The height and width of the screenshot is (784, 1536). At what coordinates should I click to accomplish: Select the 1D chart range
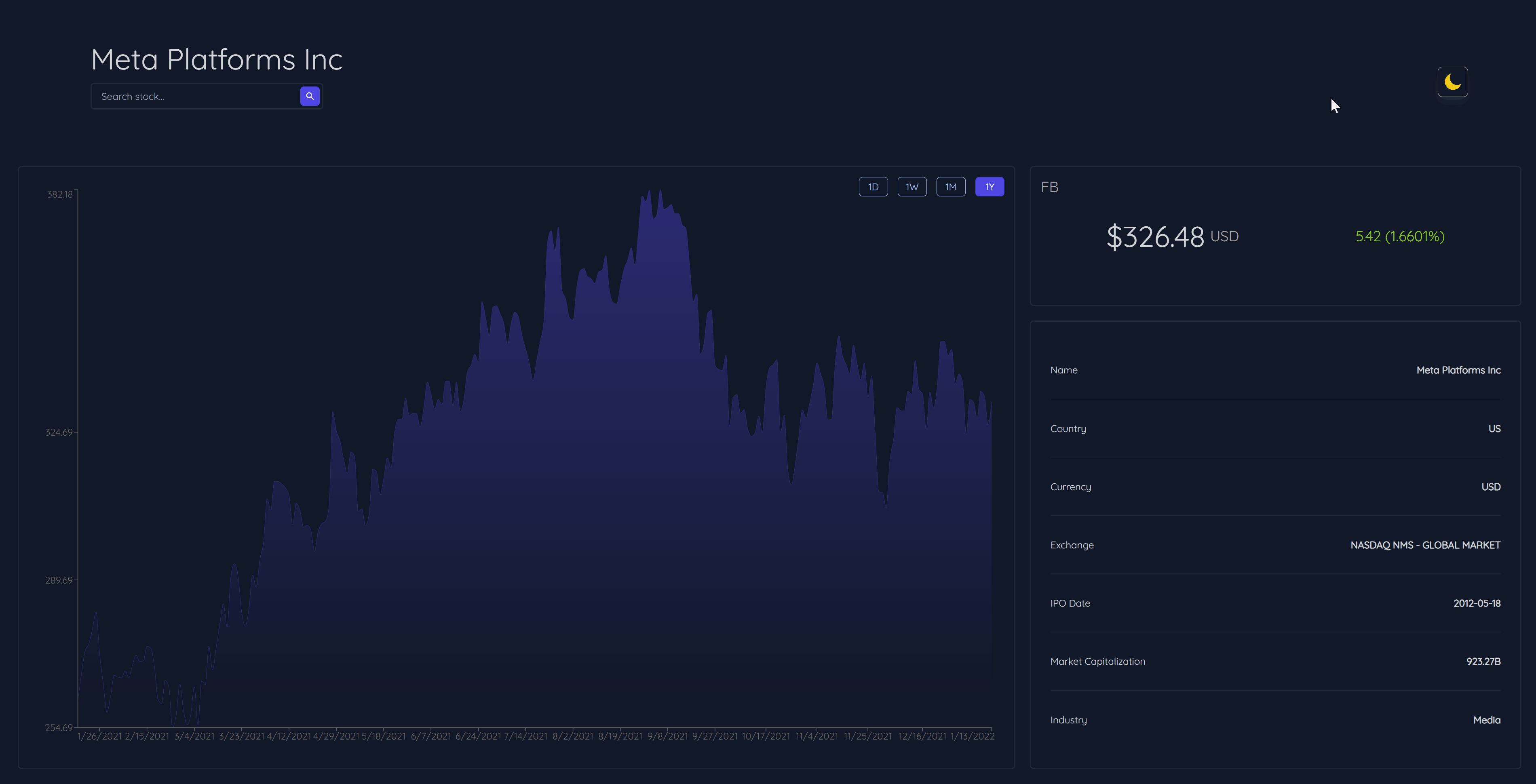pyautogui.click(x=873, y=187)
